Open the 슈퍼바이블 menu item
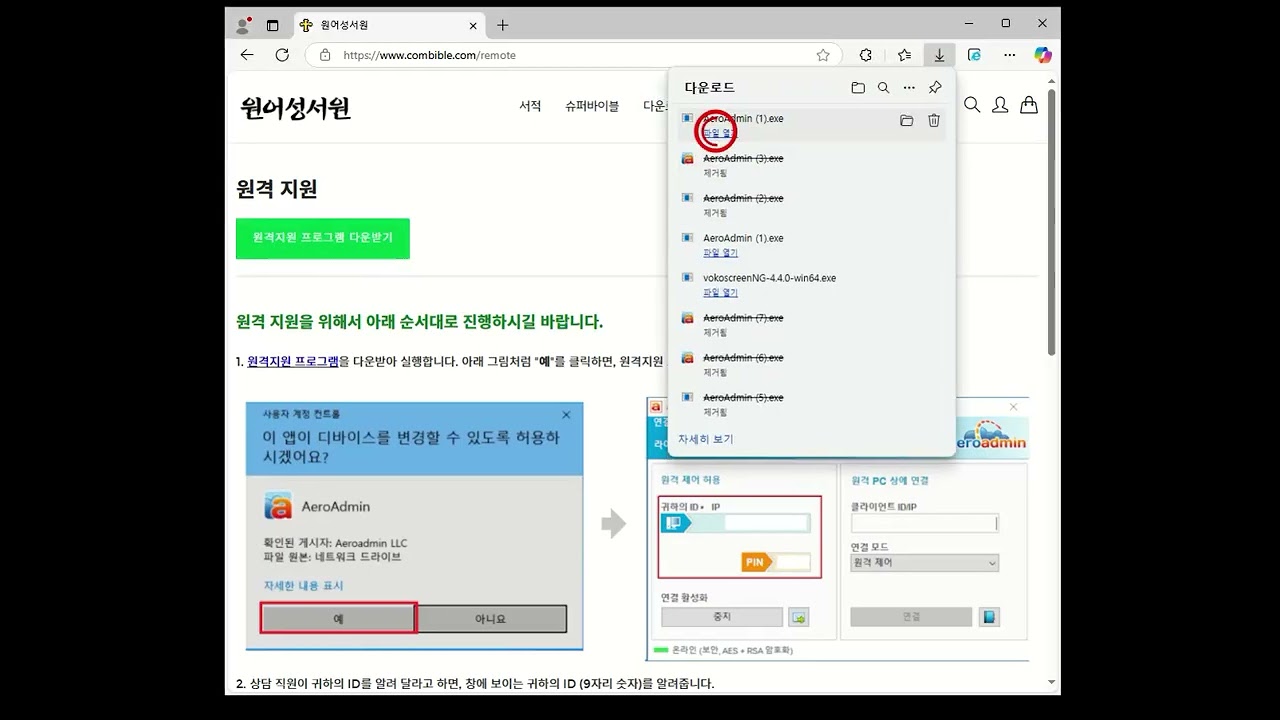The height and width of the screenshot is (720, 1280). point(592,106)
